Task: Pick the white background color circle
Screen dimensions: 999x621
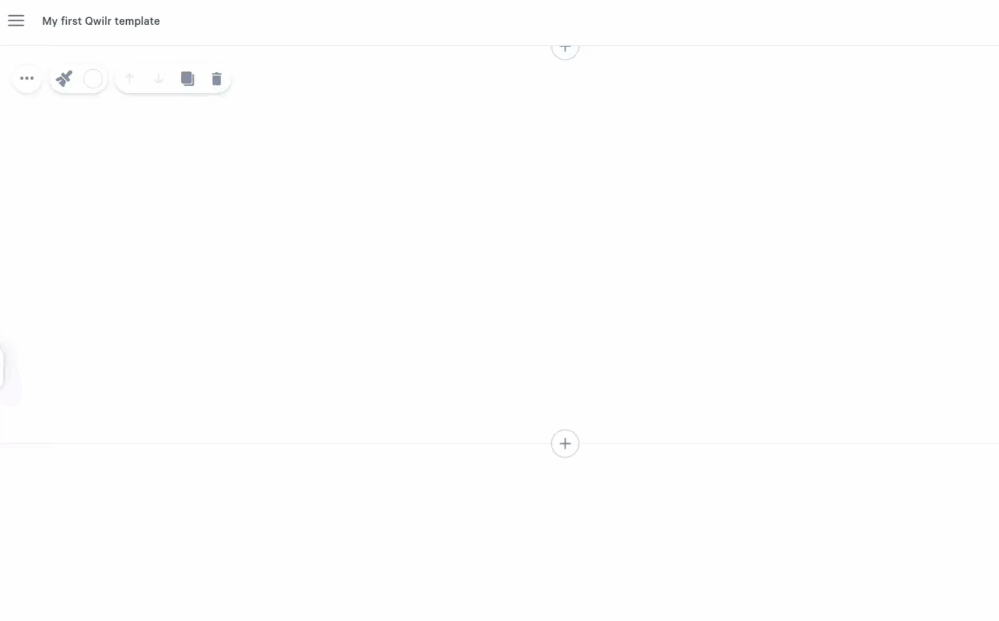Action: point(93,78)
